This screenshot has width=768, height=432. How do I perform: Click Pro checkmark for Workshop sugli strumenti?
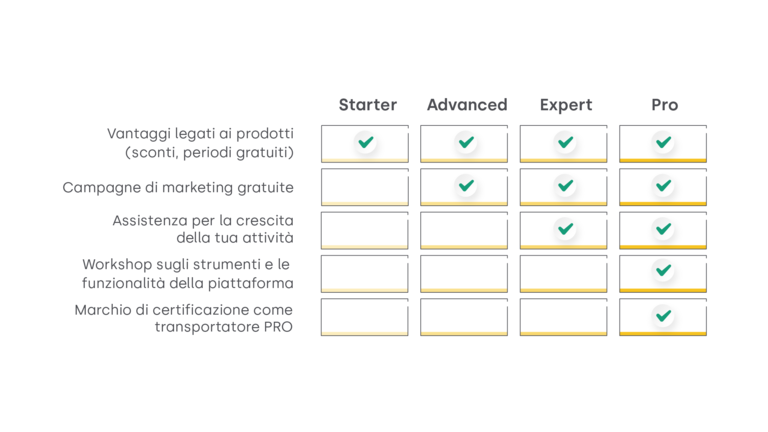[x=663, y=270]
